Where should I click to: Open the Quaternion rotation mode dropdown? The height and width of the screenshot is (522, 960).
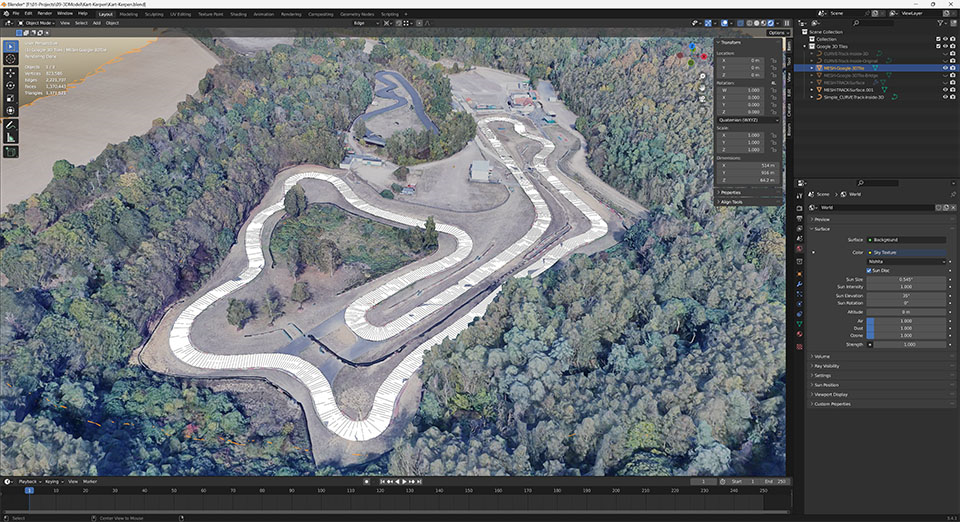(x=748, y=120)
